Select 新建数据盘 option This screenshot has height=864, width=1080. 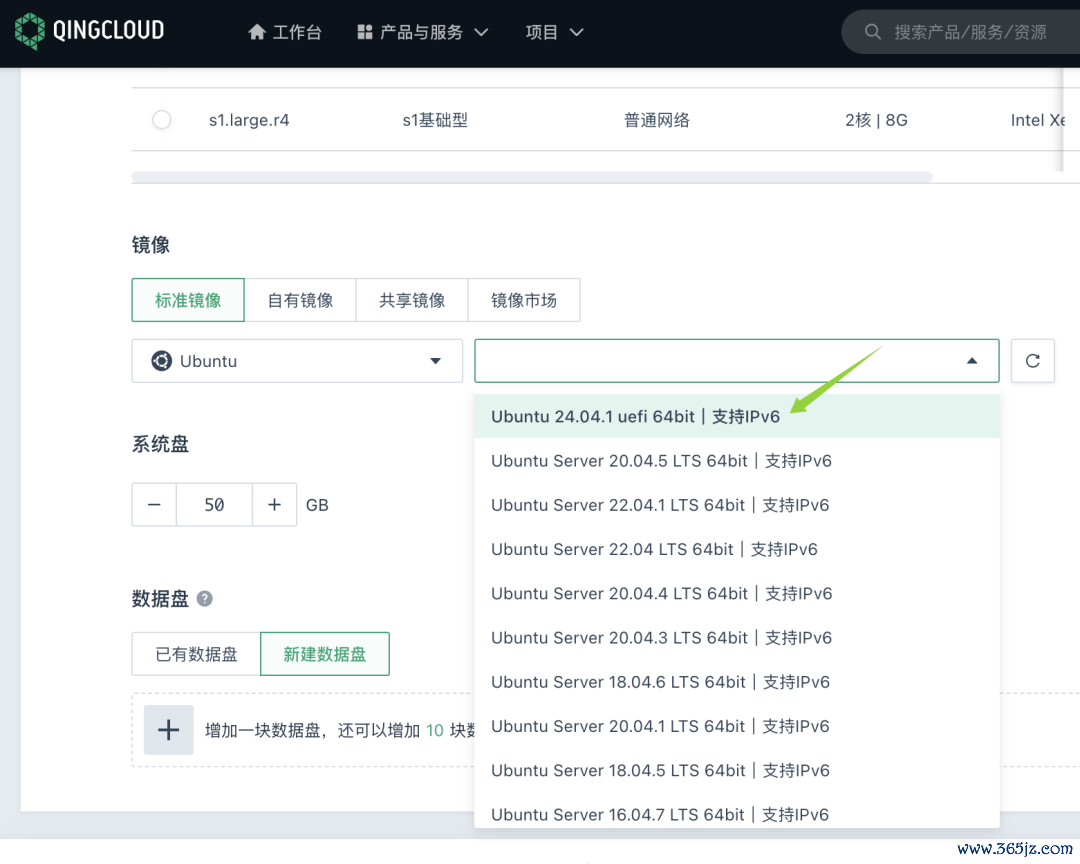(325, 654)
